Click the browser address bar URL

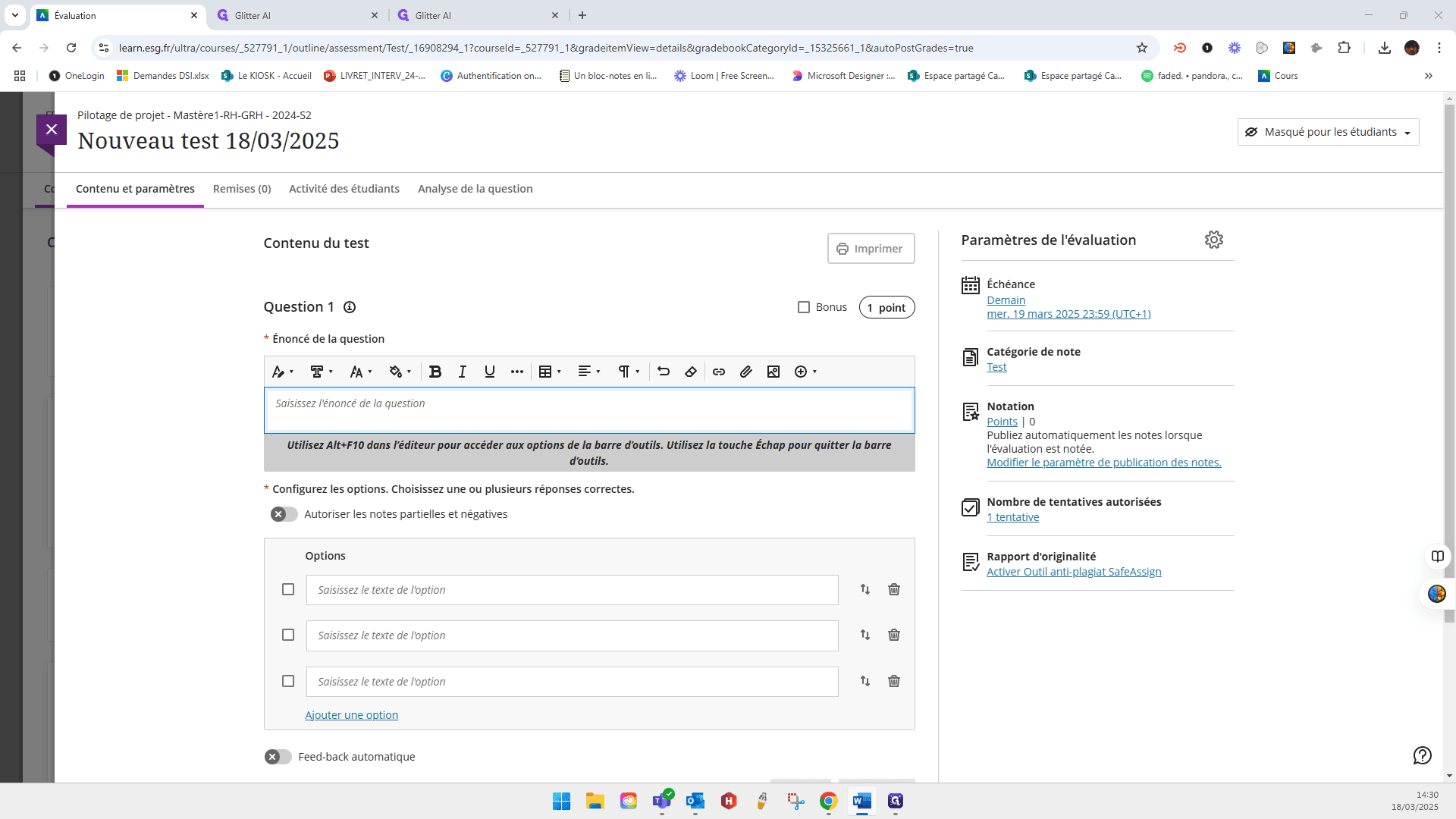coord(546,48)
